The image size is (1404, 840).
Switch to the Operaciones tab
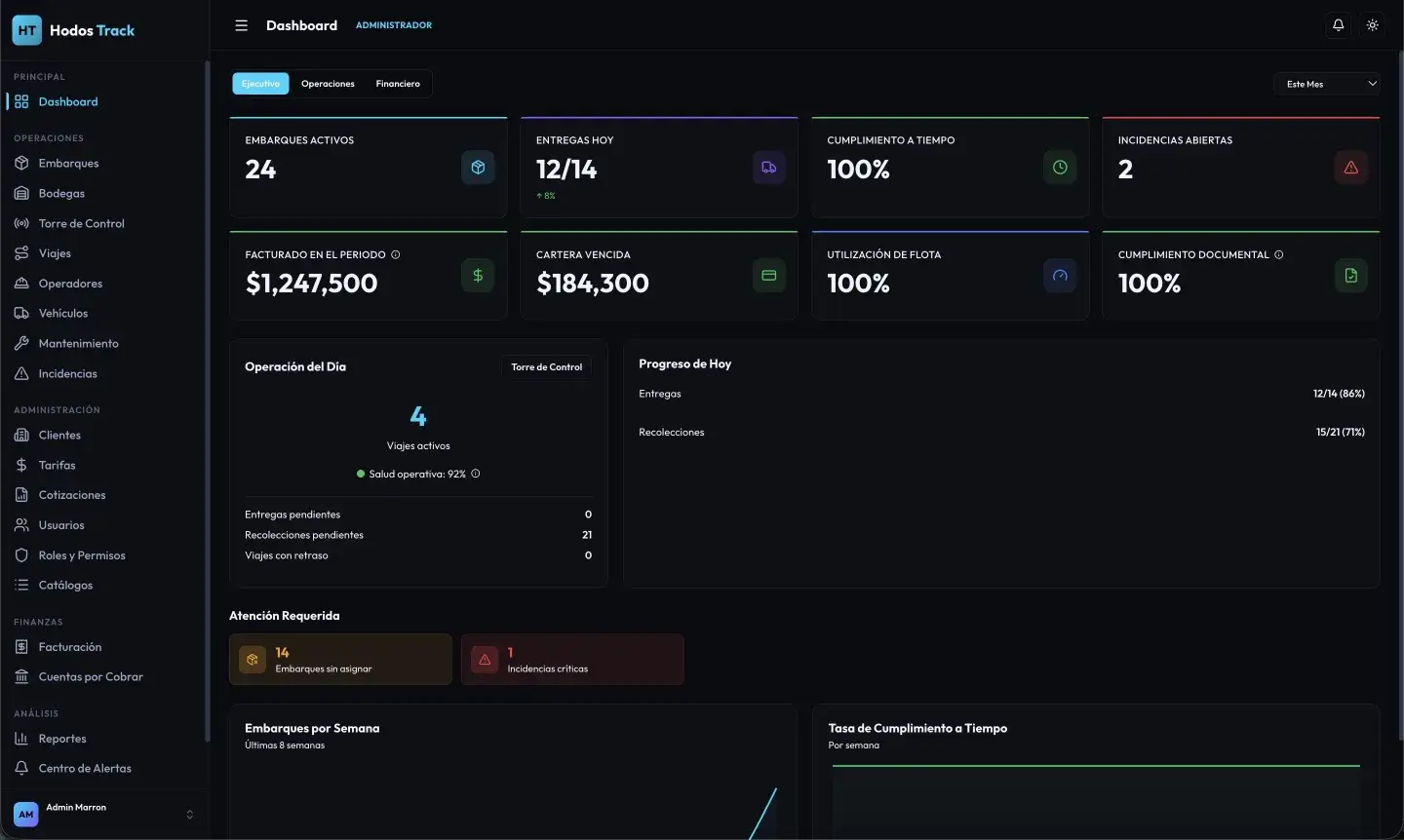coord(328,84)
